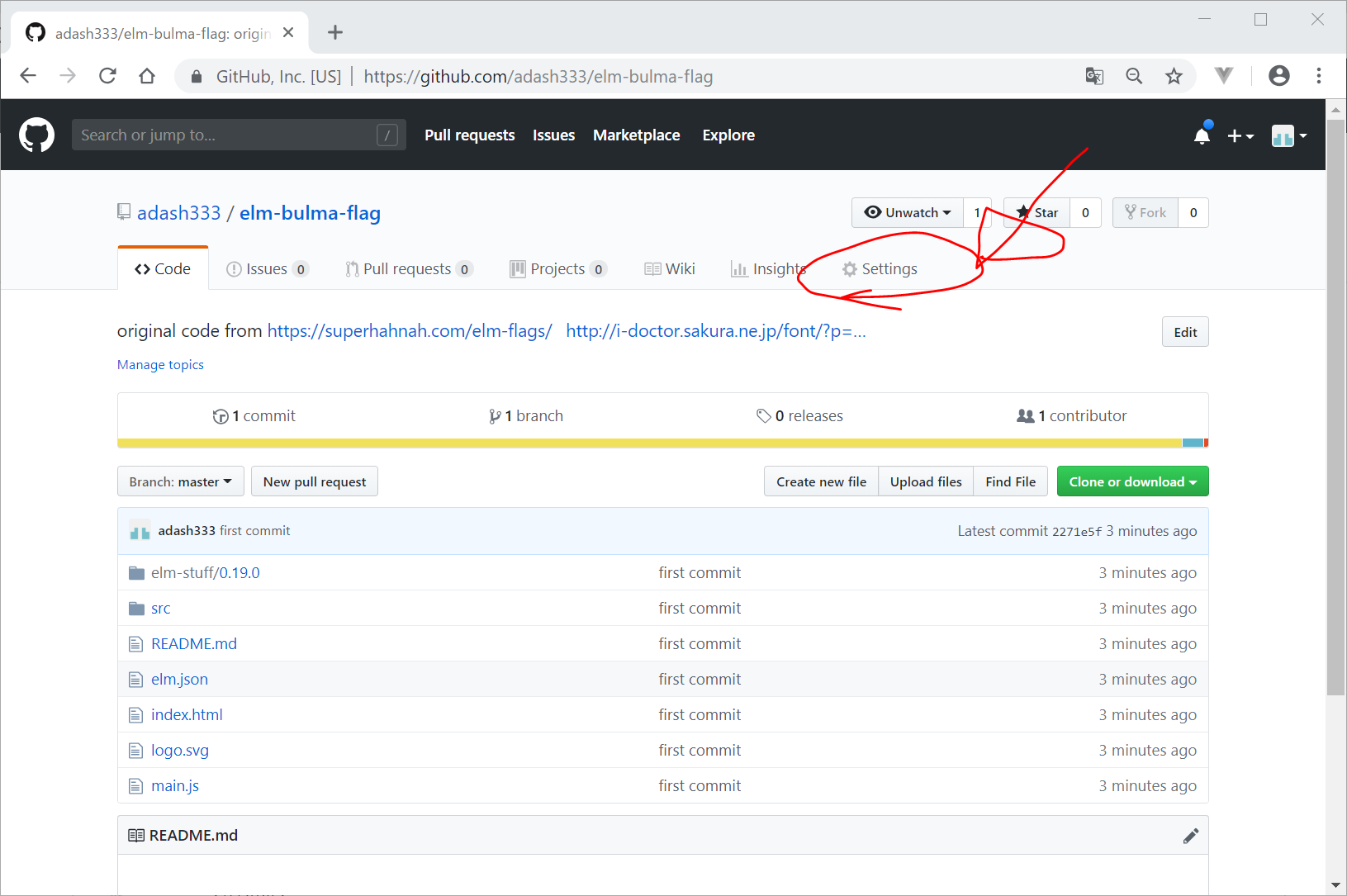Go to browser home page

(x=147, y=76)
